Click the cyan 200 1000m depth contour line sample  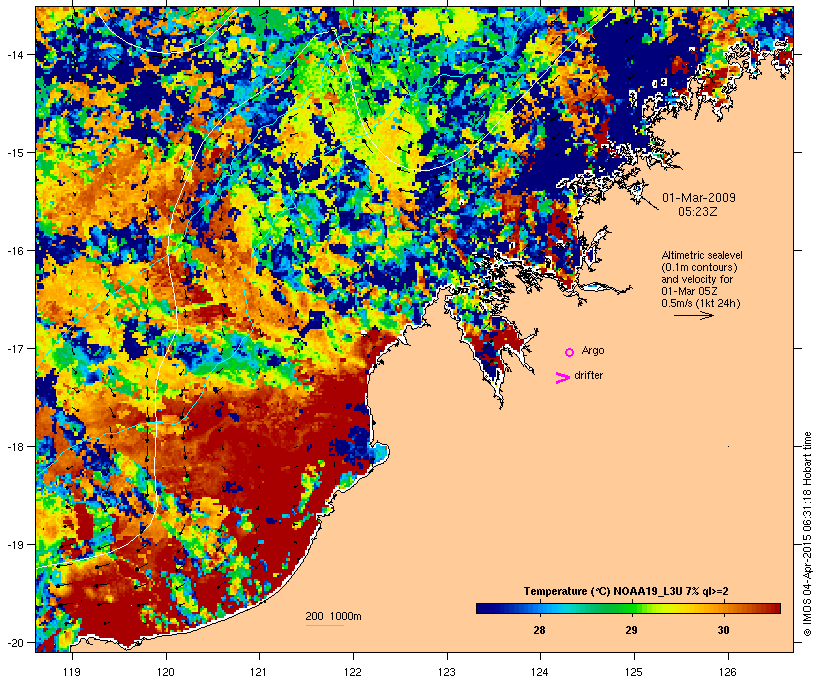pyautogui.click(x=325, y=625)
